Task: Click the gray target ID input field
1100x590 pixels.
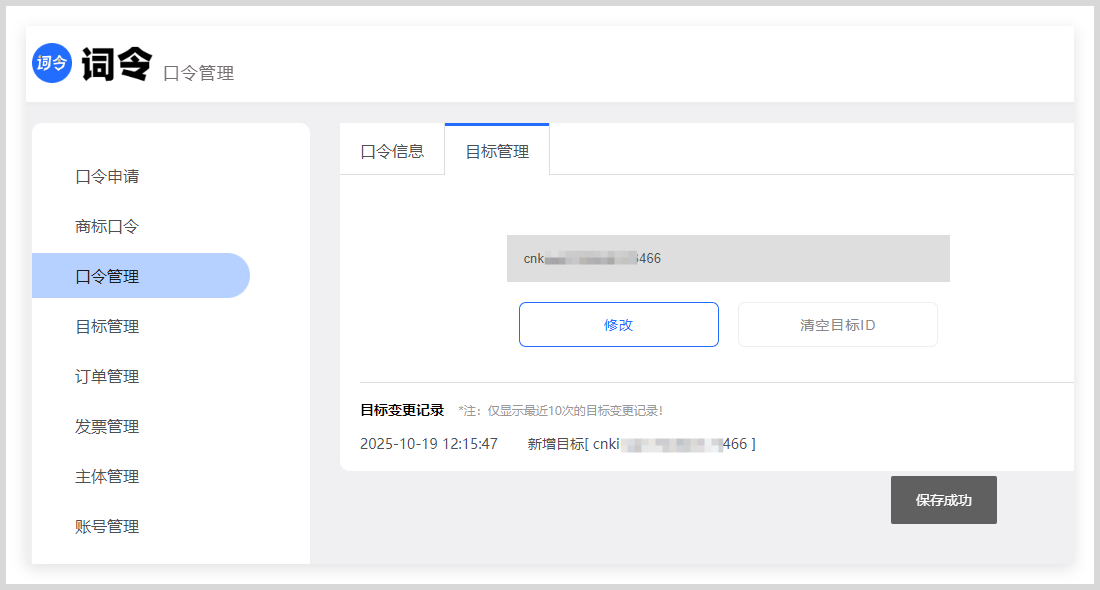Action: point(728,259)
